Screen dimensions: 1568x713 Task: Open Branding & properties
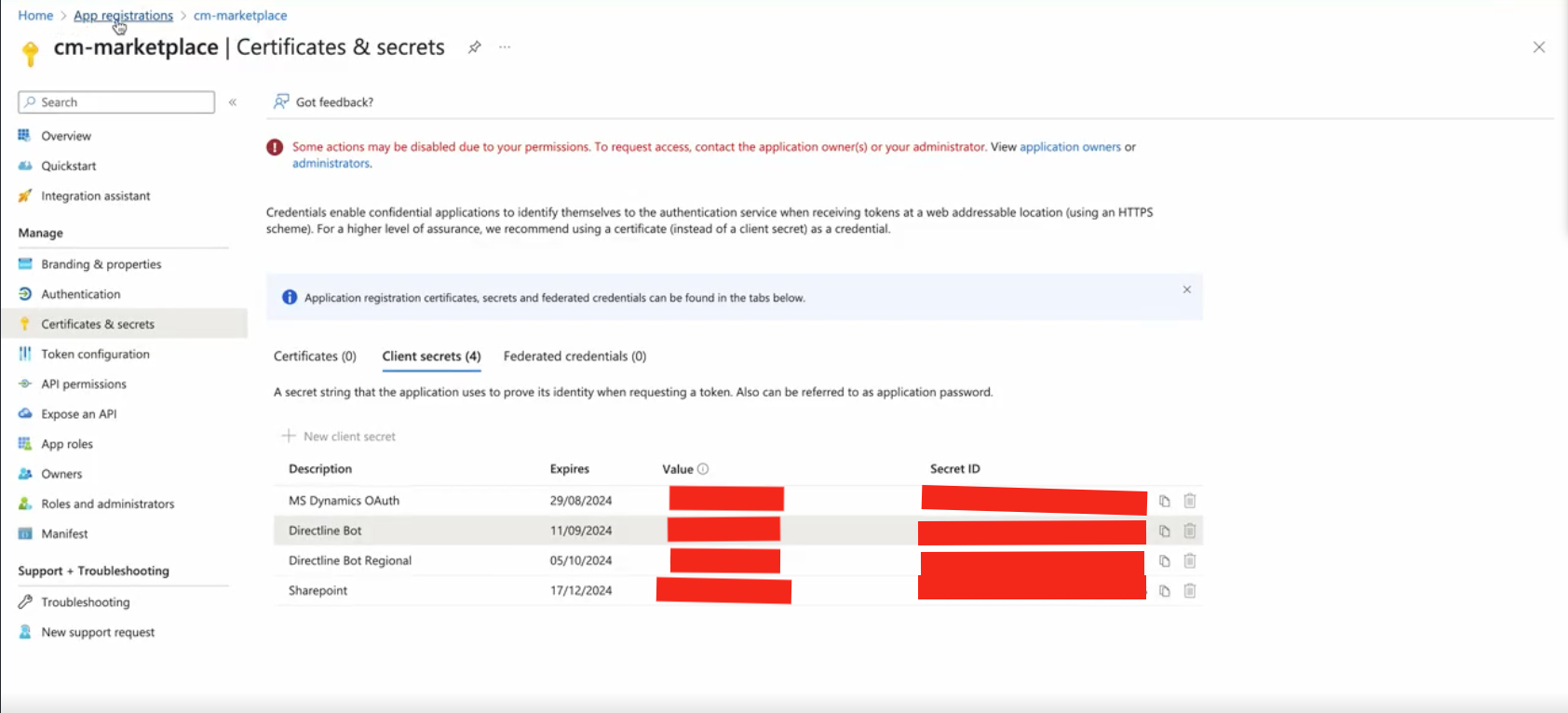tap(101, 264)
